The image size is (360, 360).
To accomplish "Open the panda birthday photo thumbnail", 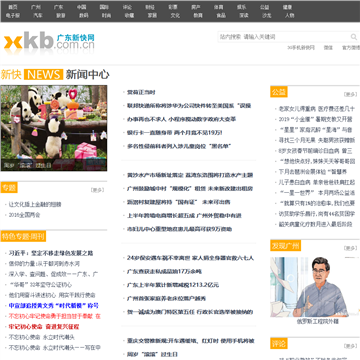I will click(x=54, y=128).
